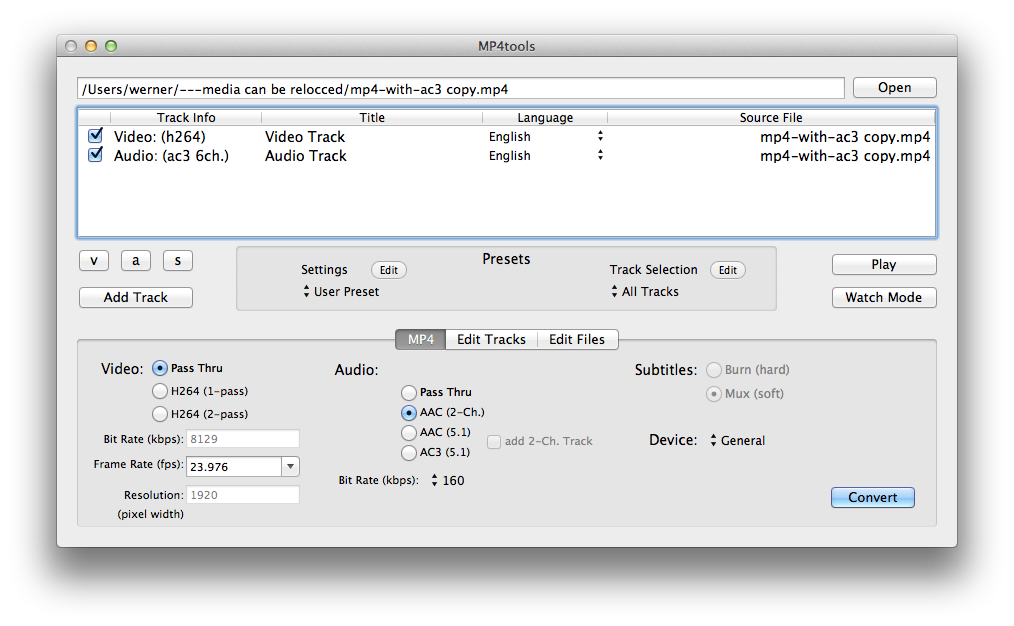Click the Language column header
This screenshot has width=1014, height=626.
[x=545, y=118]
